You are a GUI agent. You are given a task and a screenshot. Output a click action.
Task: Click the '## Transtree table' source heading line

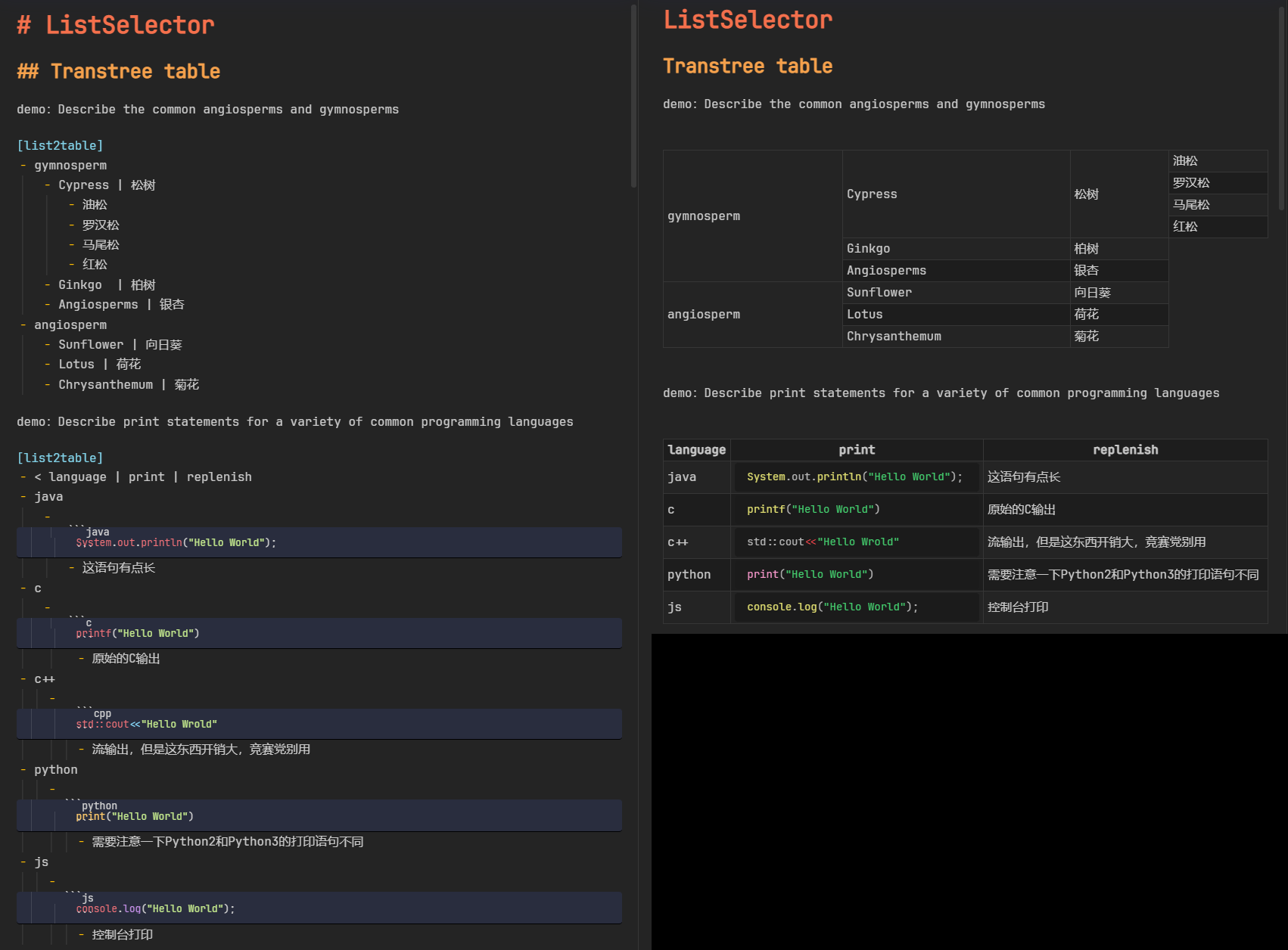pyautogui.click(x=118, y=71)
